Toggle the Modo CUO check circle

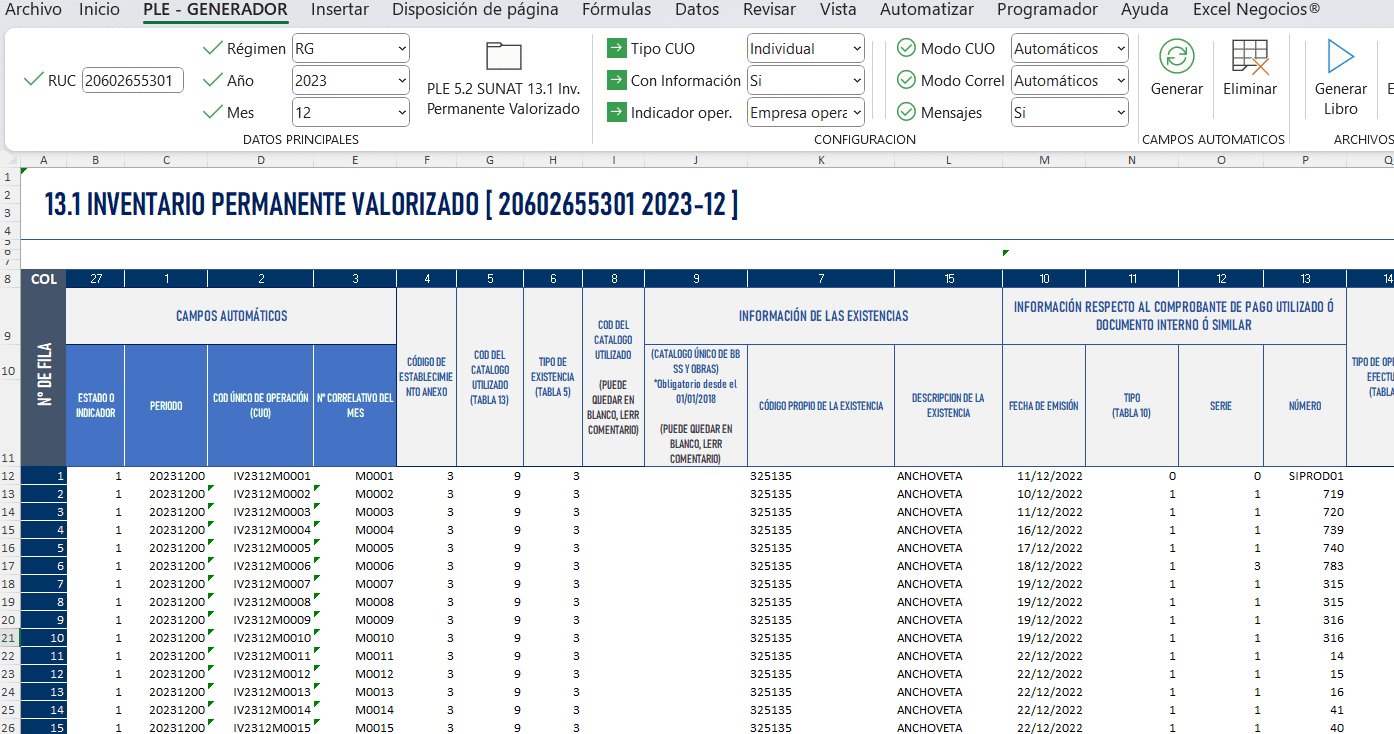(906, 48)
